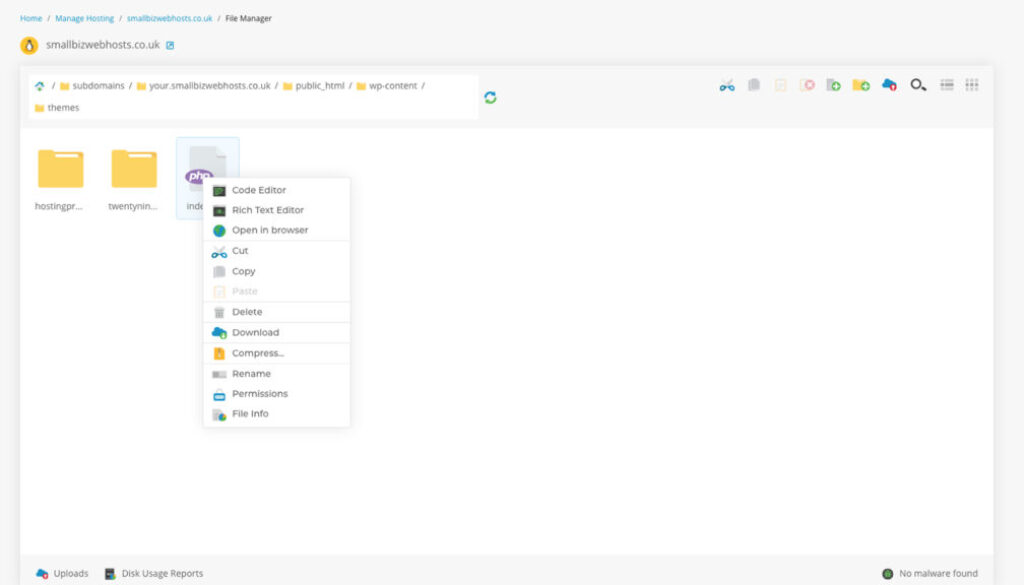Switch to list view layout
The width and height of the screenshot is (1024, 585).
coord(946,85)
